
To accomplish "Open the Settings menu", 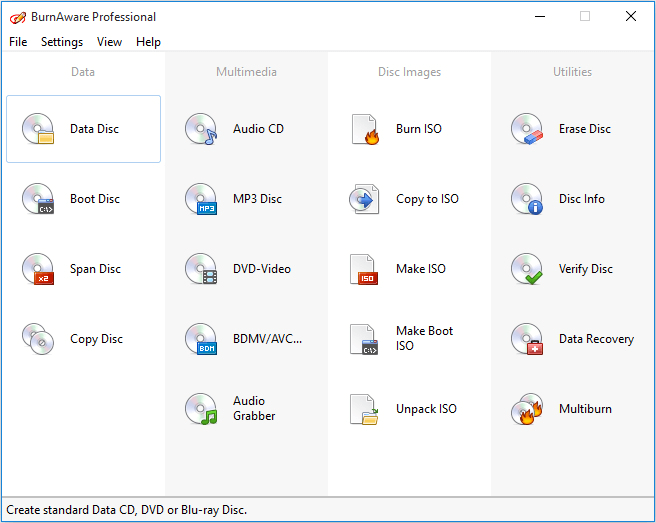I will [x=62, y=42].
